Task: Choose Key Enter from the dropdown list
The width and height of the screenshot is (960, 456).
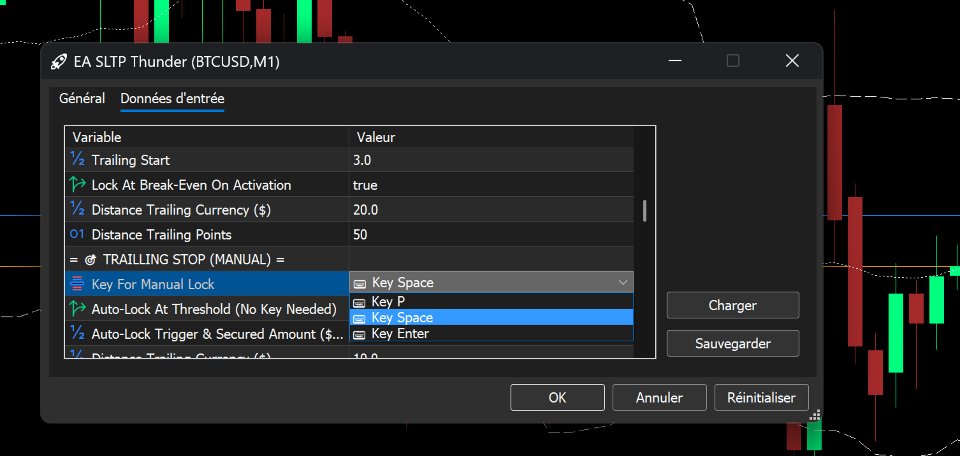Action: coord(491,334)
